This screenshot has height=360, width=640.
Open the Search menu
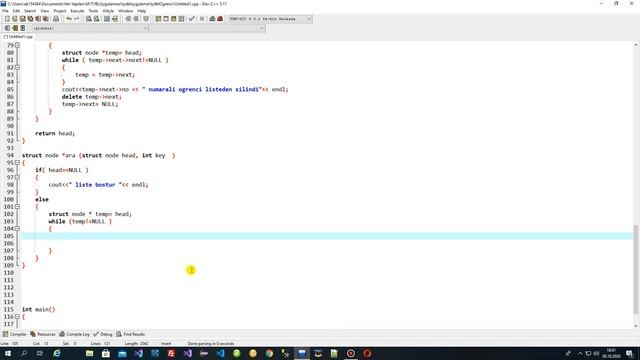pos(30,11)
